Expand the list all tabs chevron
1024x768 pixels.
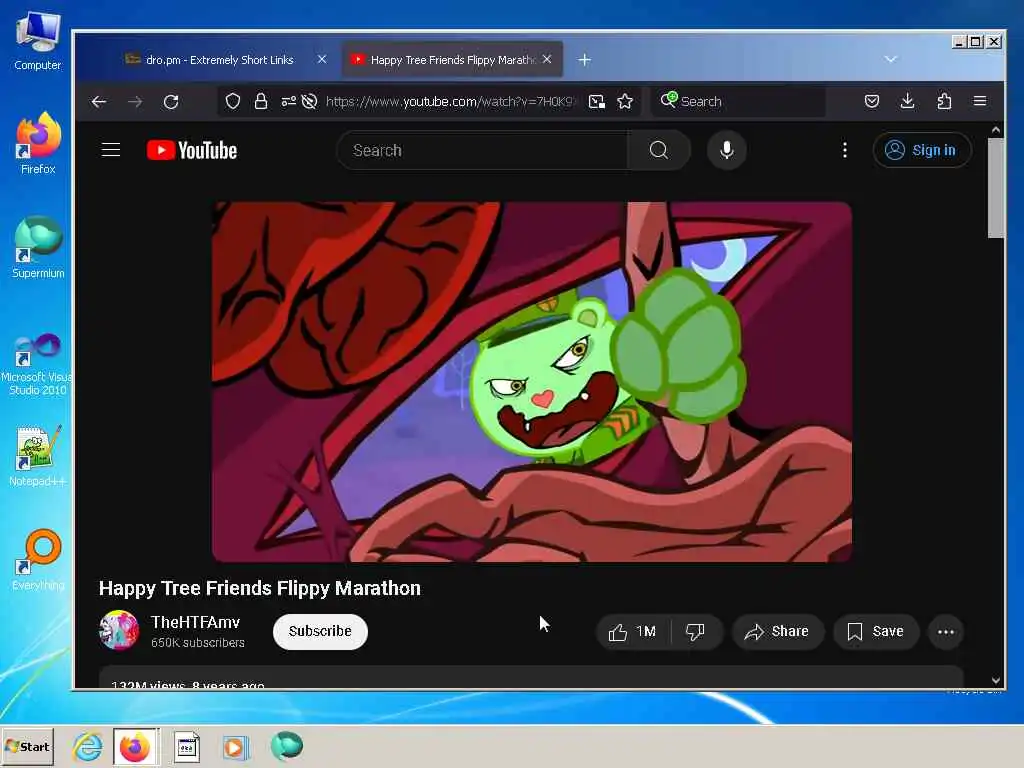pos(890,59)
